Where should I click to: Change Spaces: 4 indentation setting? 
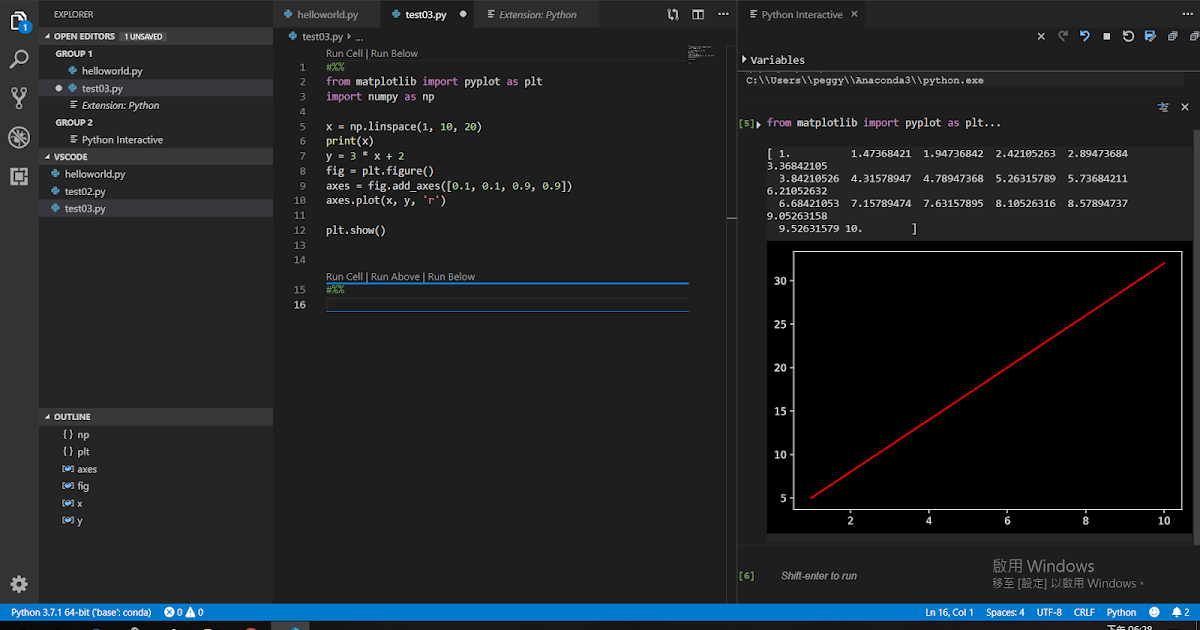pos(1005,612)
